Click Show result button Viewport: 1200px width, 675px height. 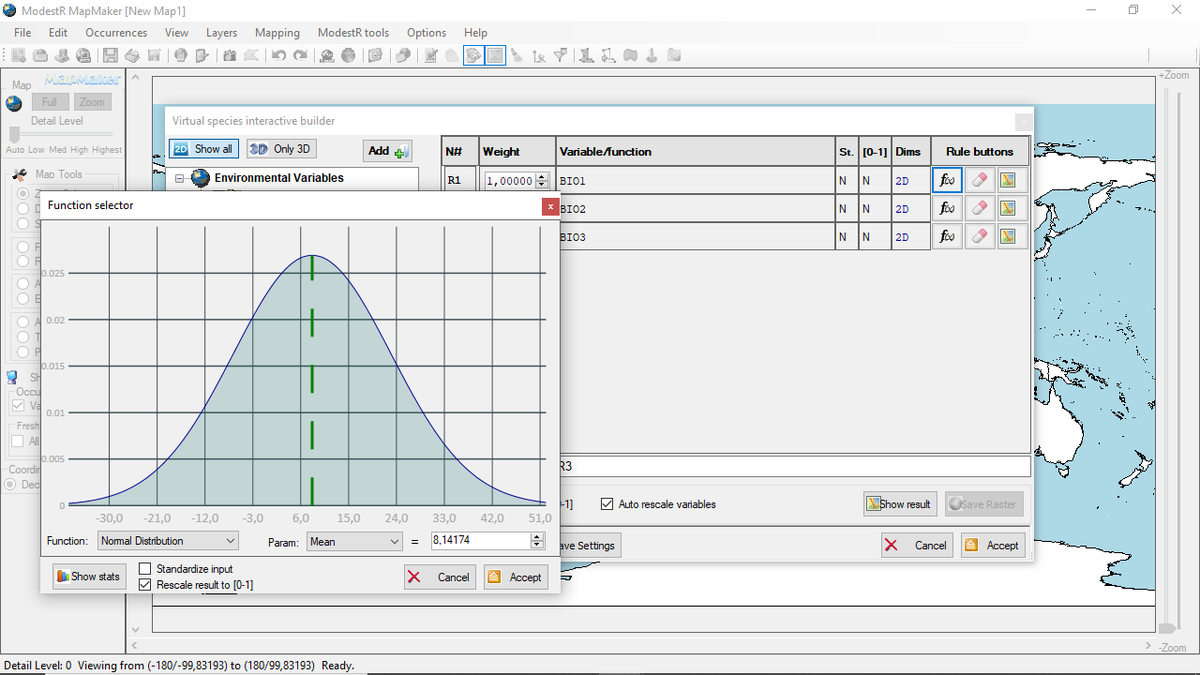(899, 504)
